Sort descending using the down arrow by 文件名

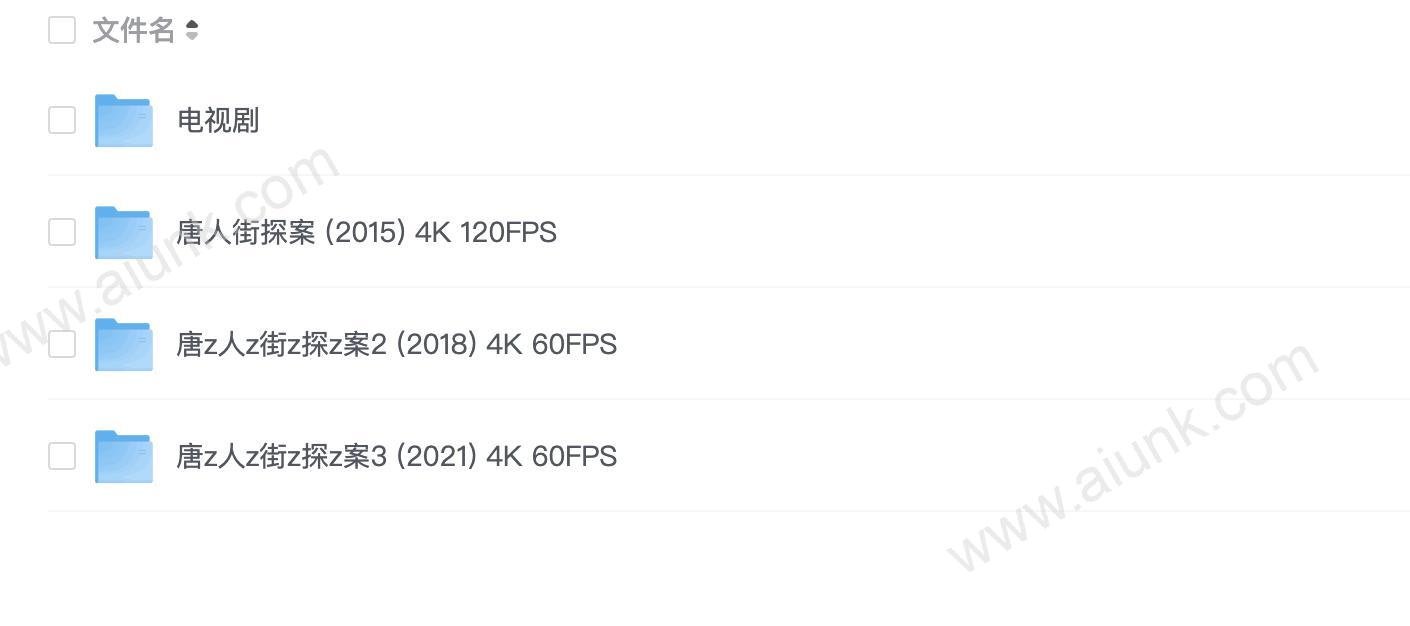[x=192, y=37]
